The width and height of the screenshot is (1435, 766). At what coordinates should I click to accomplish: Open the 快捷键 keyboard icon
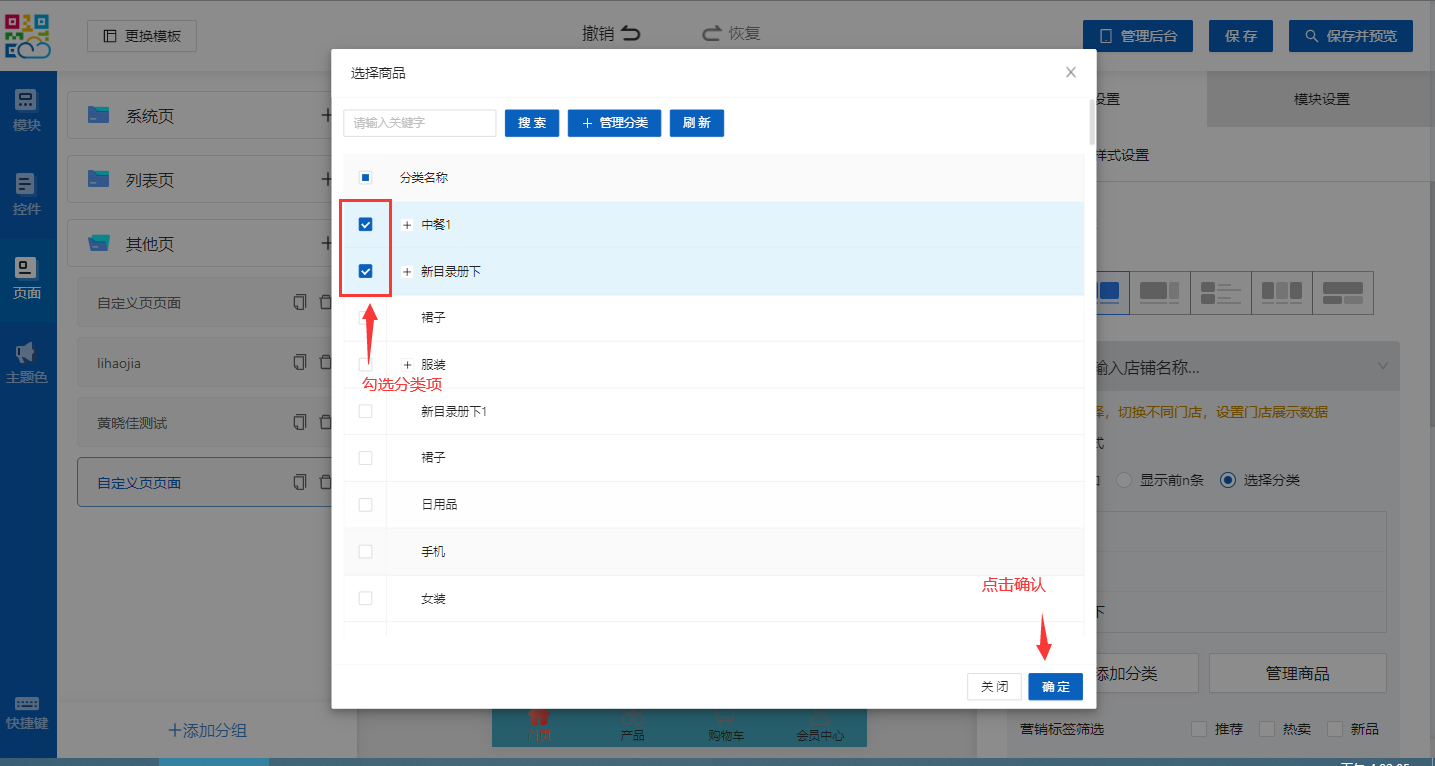[x=27, y=704]
